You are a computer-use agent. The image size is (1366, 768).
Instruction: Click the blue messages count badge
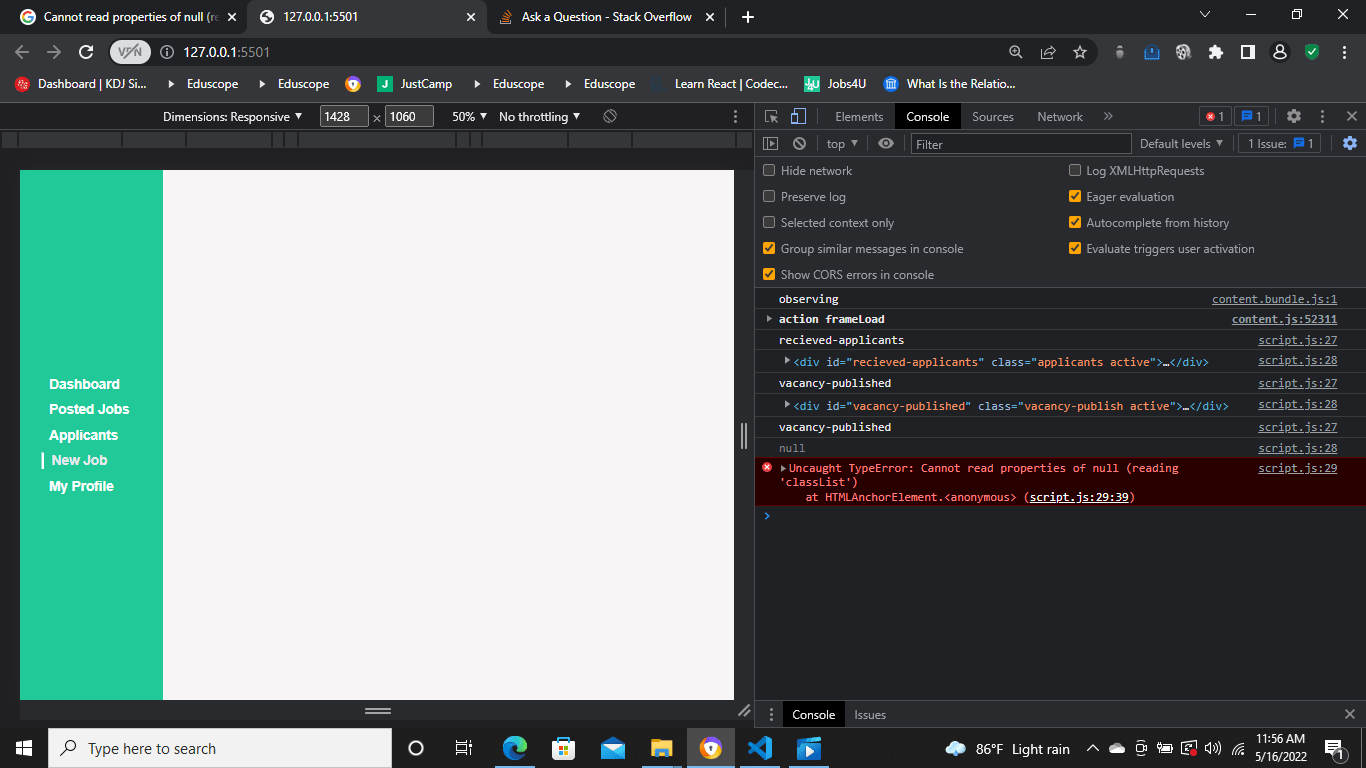coord(1252,117)
